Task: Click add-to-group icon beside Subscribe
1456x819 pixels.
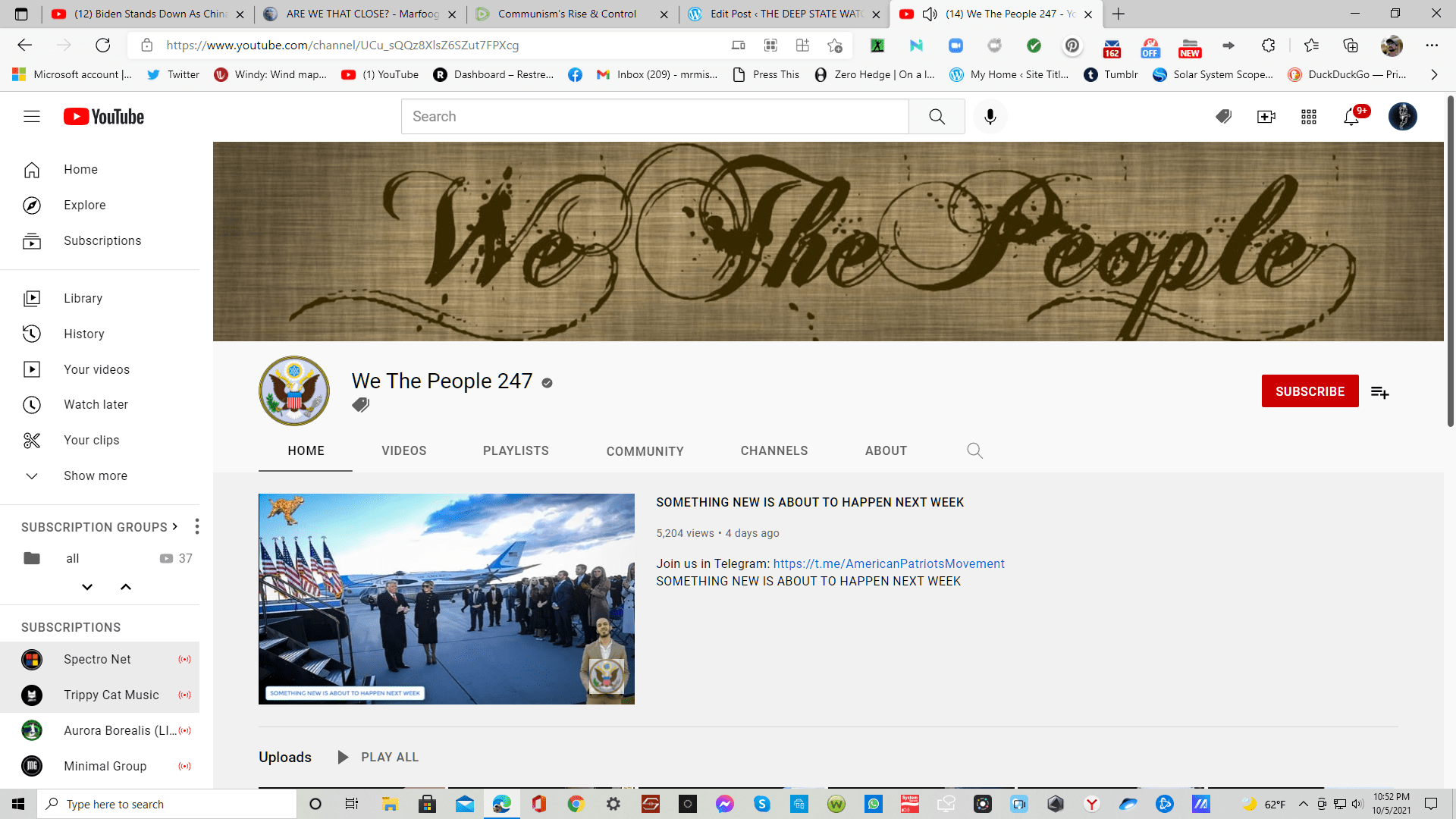Action: coord(1379,392)
